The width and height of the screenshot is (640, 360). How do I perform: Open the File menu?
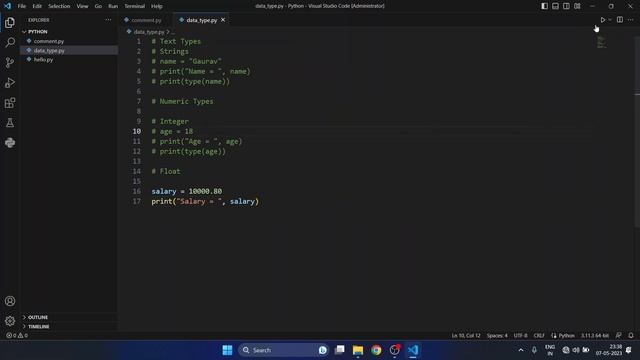(22, 6)
